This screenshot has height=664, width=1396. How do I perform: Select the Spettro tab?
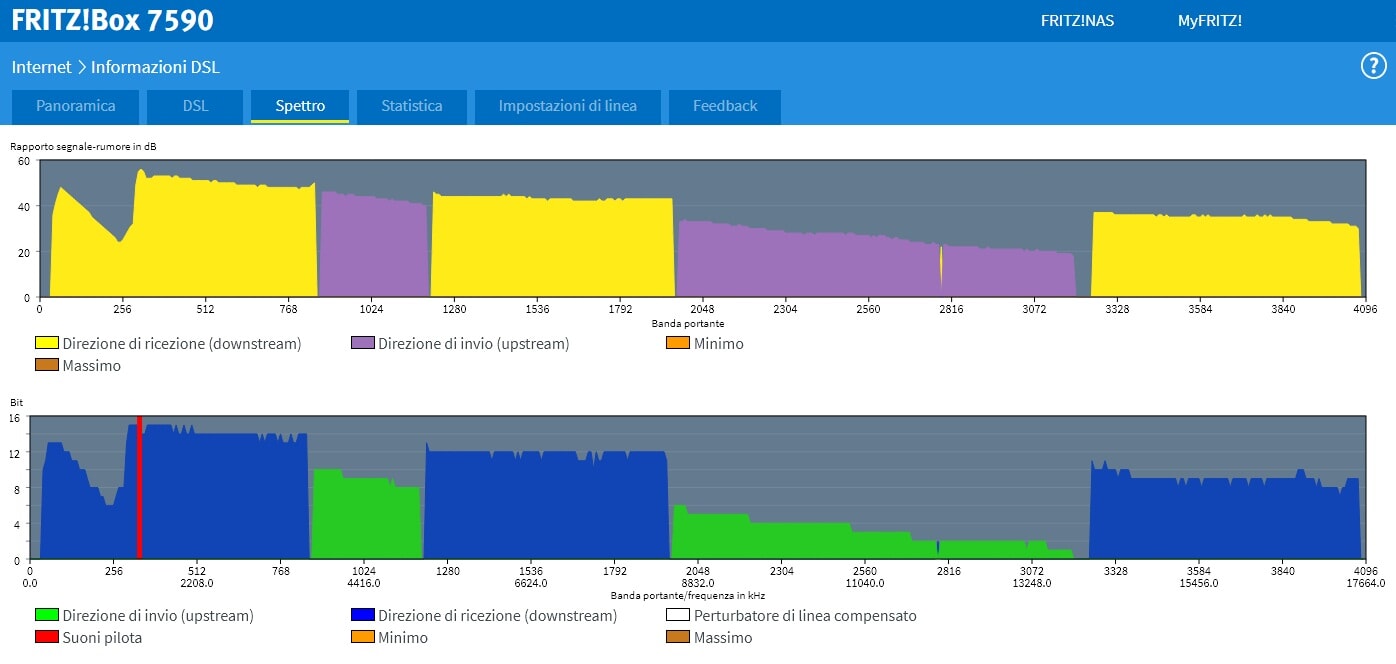pos(300,106)
